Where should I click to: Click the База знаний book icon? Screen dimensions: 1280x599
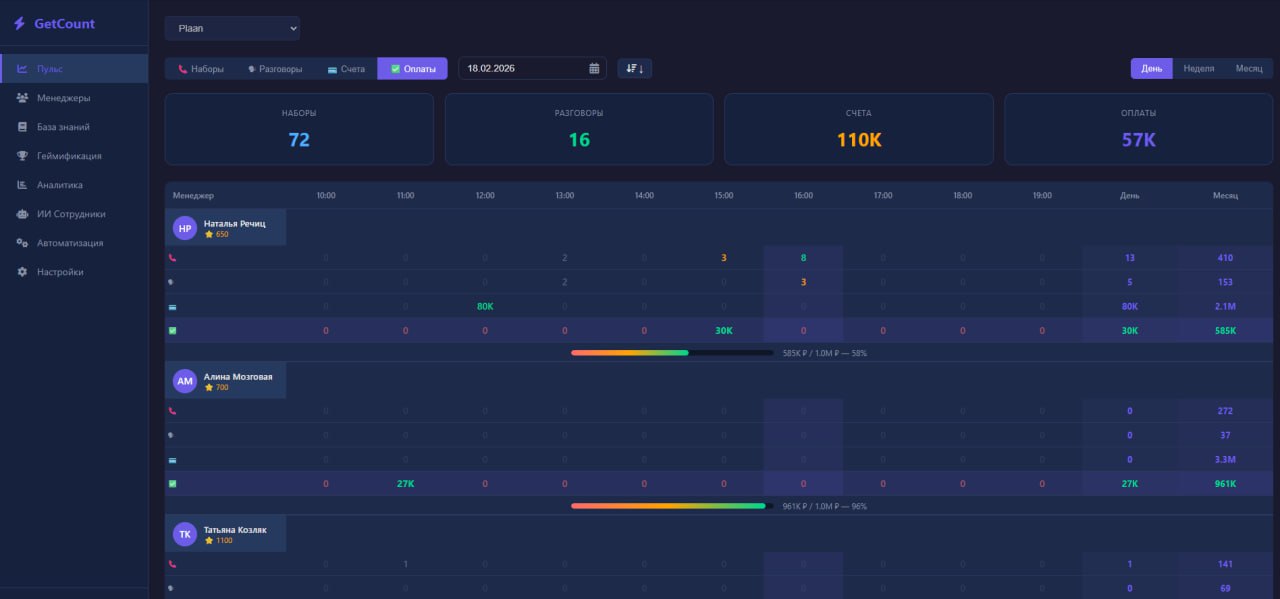[22, 127]
